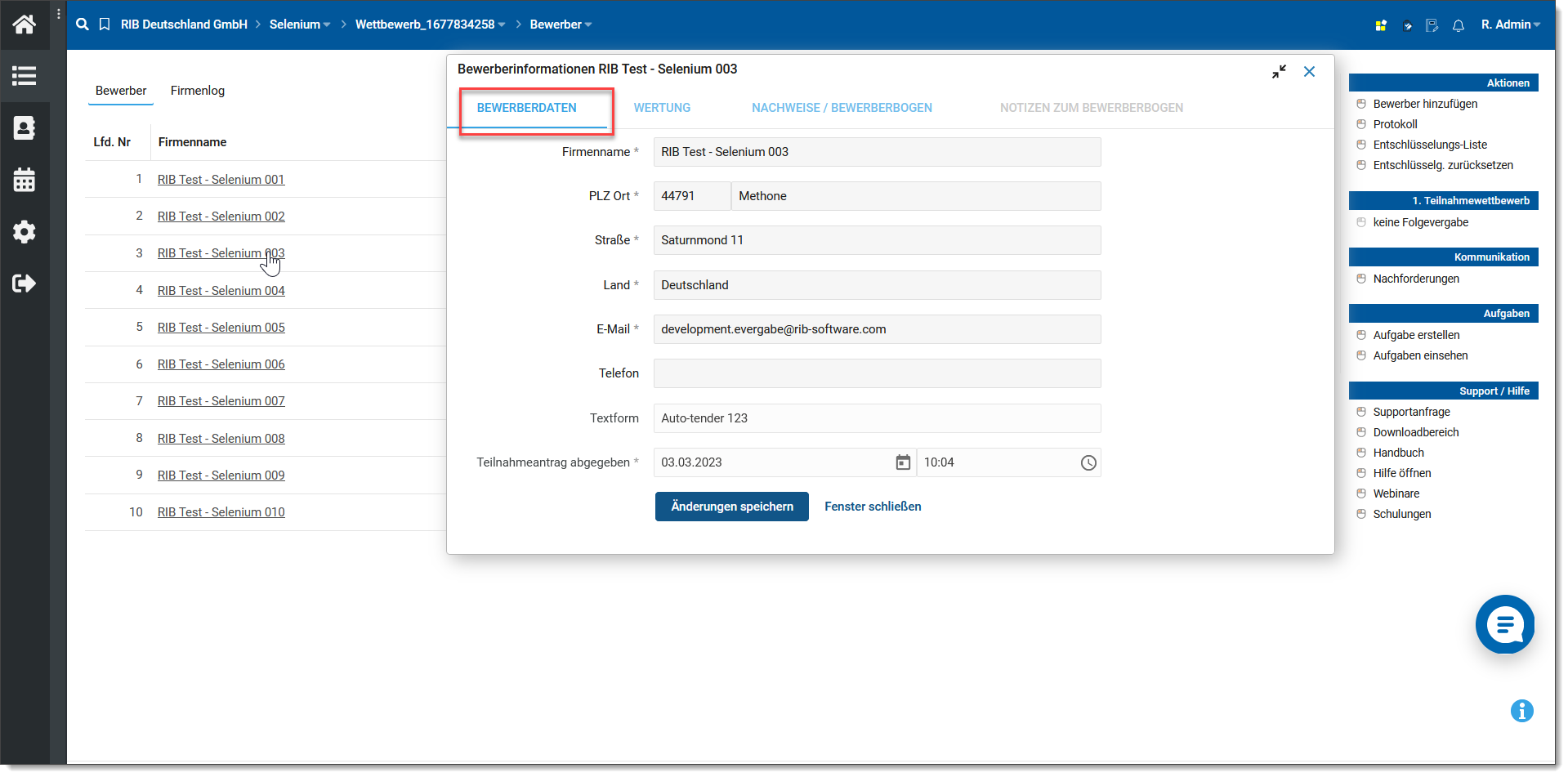Click the bookmark icon next to search
1568x777 pixels.
(105, 25)
